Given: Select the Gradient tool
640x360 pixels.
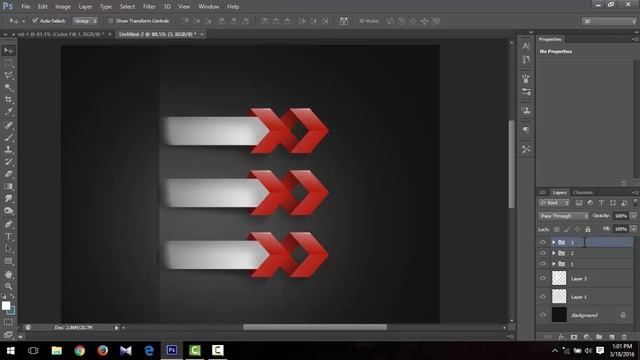Looking at the screenshot, I should tap(8, 187).
